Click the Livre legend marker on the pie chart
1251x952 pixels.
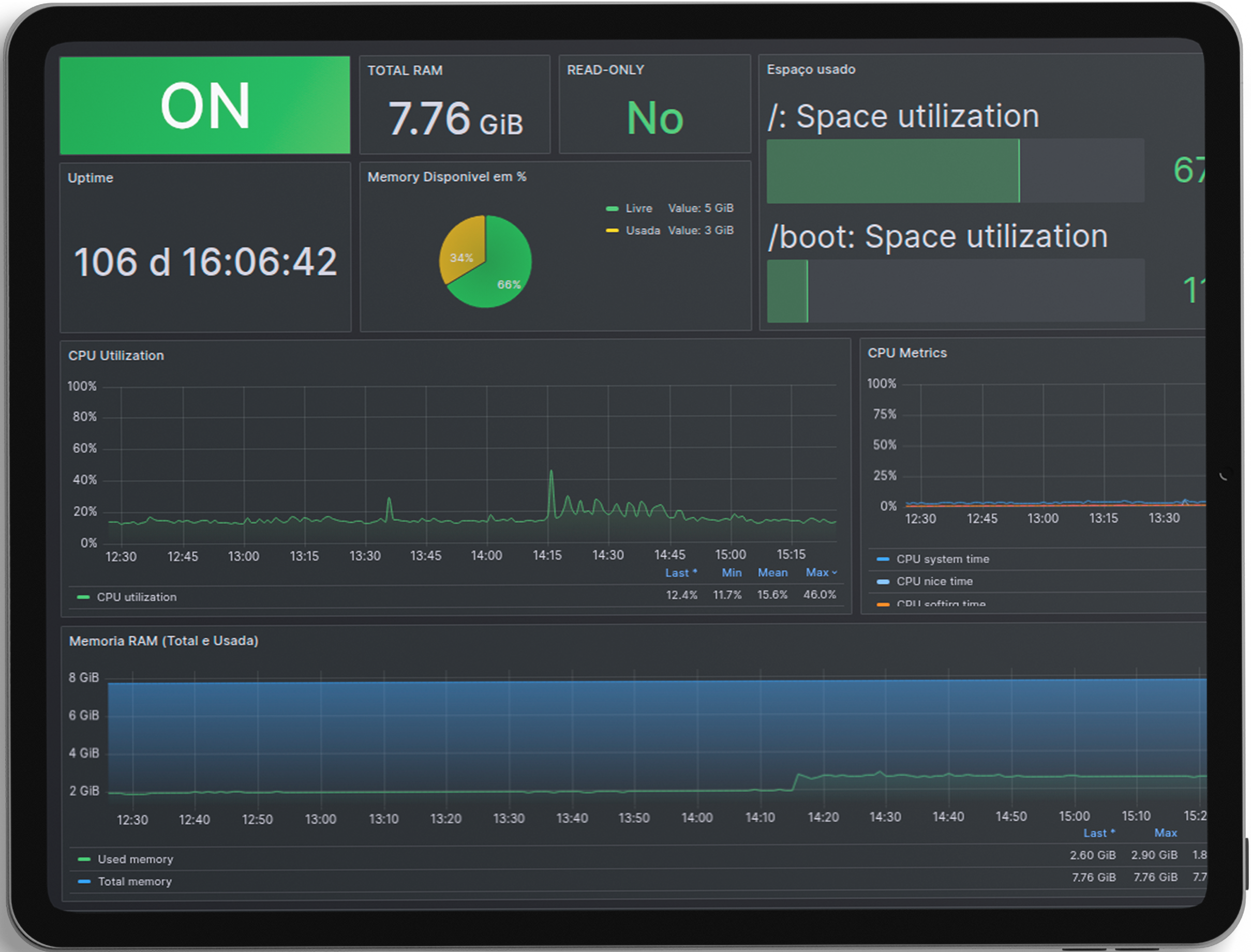pos(612,208)
